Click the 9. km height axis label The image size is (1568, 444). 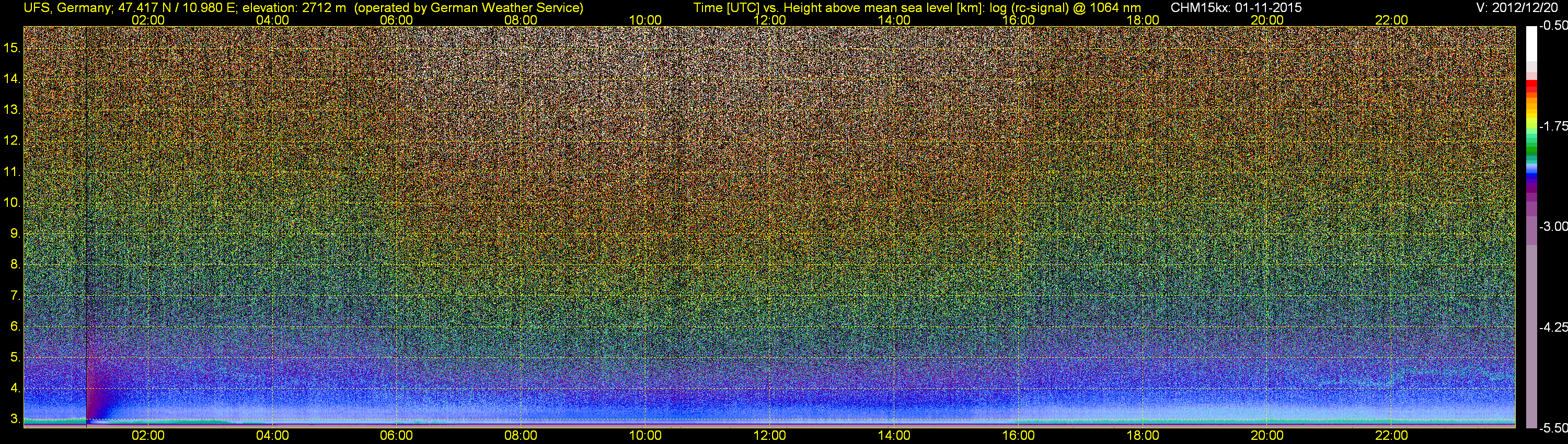pyautogui.click(x=15, y=233)
